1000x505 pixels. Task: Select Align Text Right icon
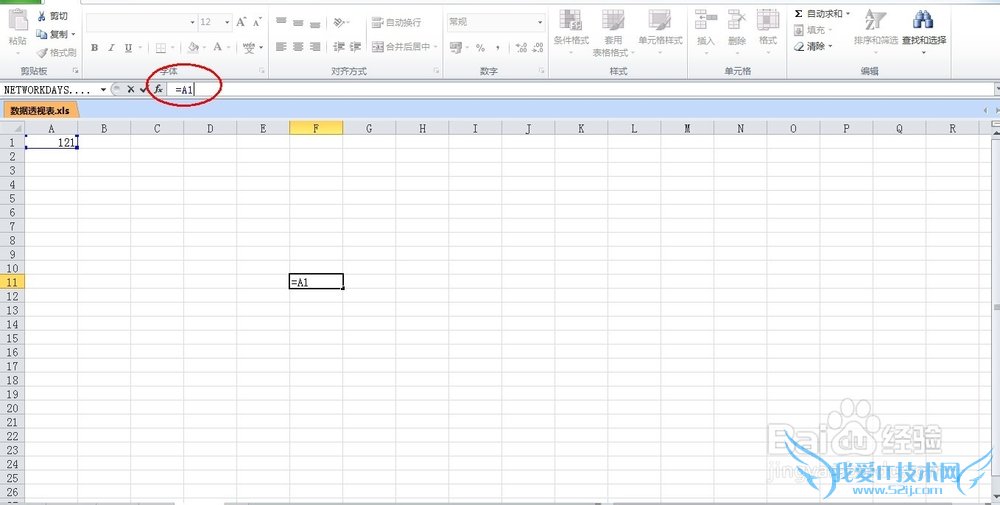coord(315,47)
